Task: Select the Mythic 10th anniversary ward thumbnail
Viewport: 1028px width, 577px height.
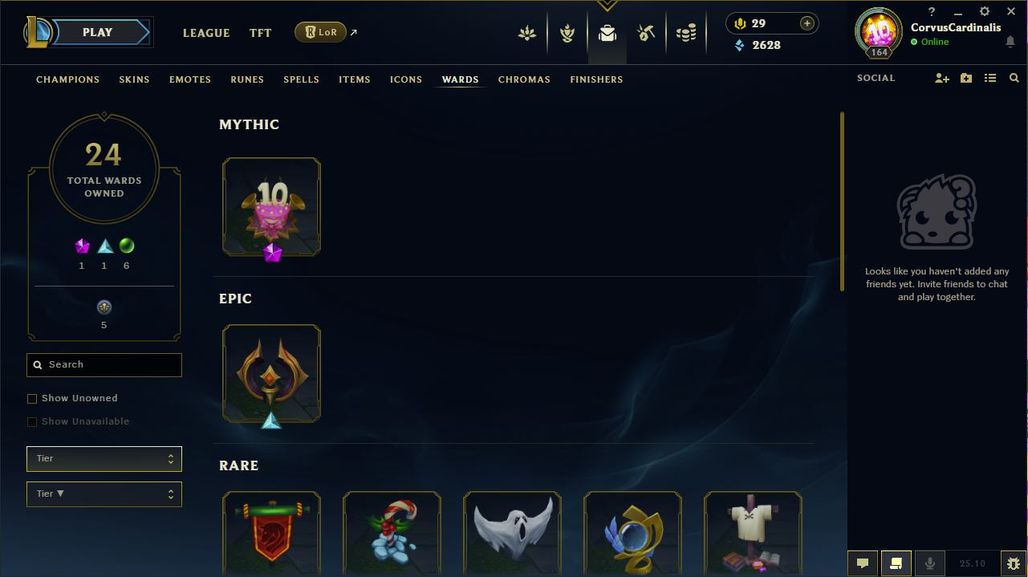Action: point(271,207)
